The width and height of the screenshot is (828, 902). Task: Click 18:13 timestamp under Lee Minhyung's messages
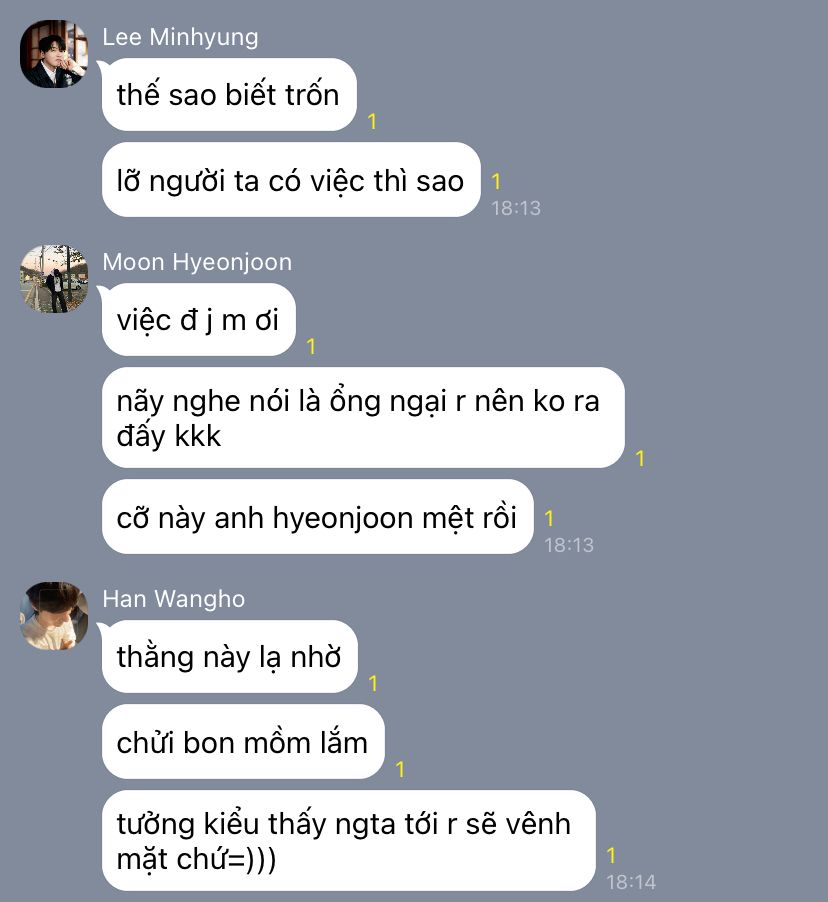[516, 208]
